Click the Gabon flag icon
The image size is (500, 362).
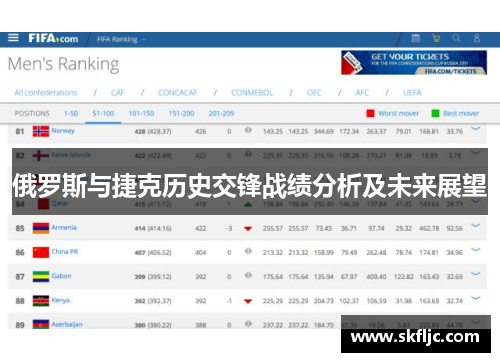[x=41, y=277]
